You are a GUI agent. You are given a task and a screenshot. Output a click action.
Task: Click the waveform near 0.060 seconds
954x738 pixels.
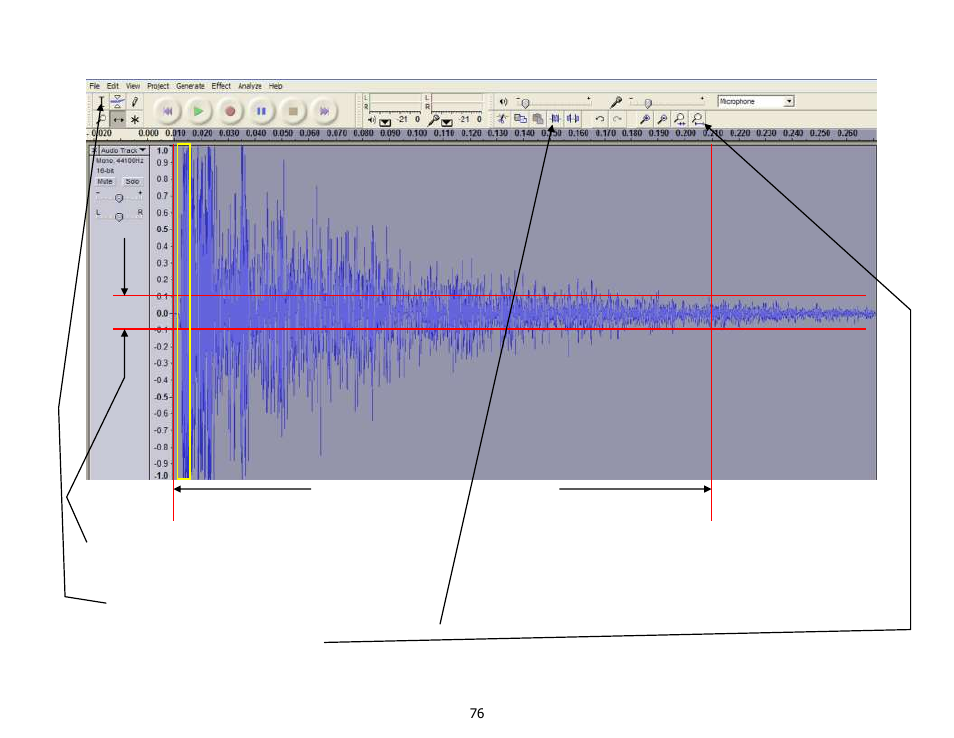click(310, 312)
